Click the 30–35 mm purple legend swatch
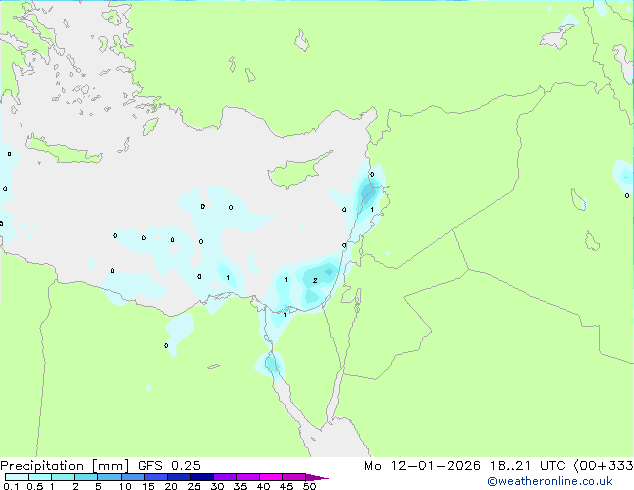Image resolution: width=634 pixels, height=490 pixels. 224,477
